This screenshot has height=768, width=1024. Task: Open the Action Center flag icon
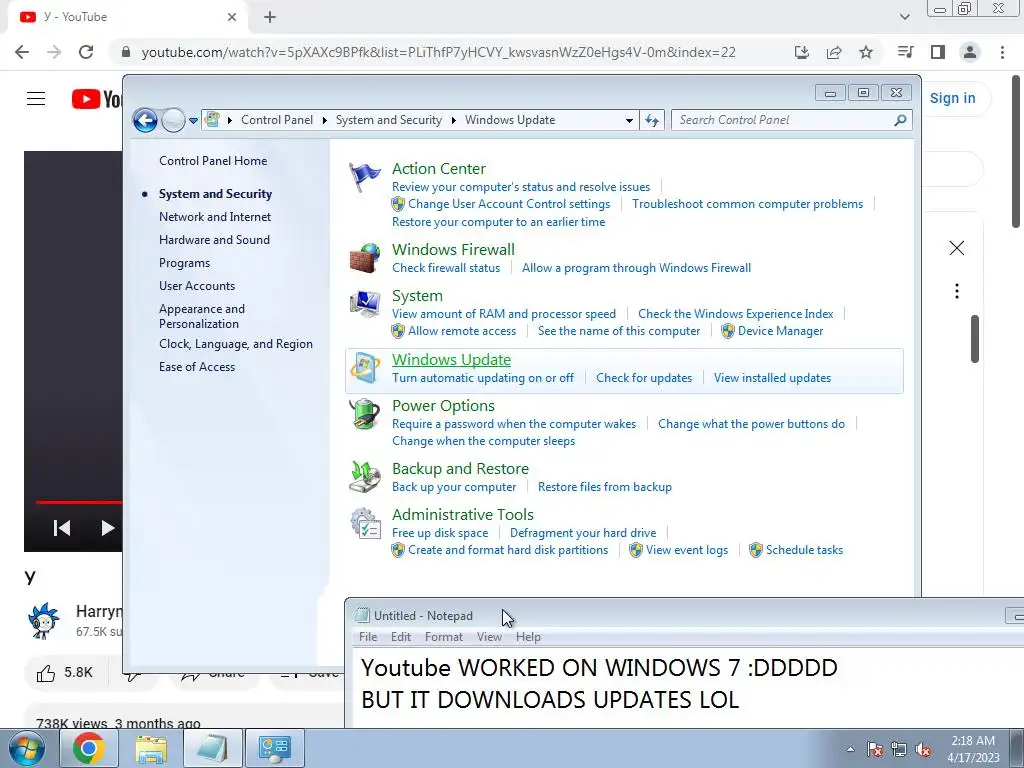coord(364,177)
